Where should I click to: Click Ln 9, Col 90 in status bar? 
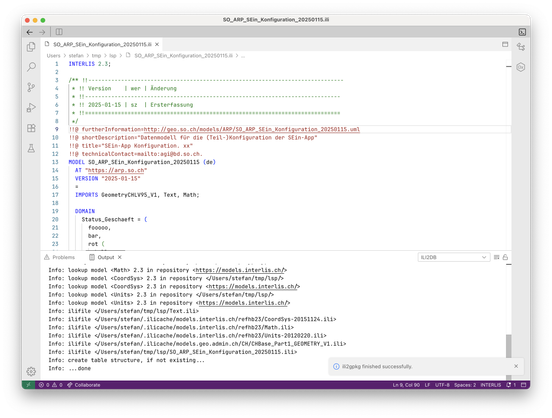pyautogui.click(x=406, y=385)
